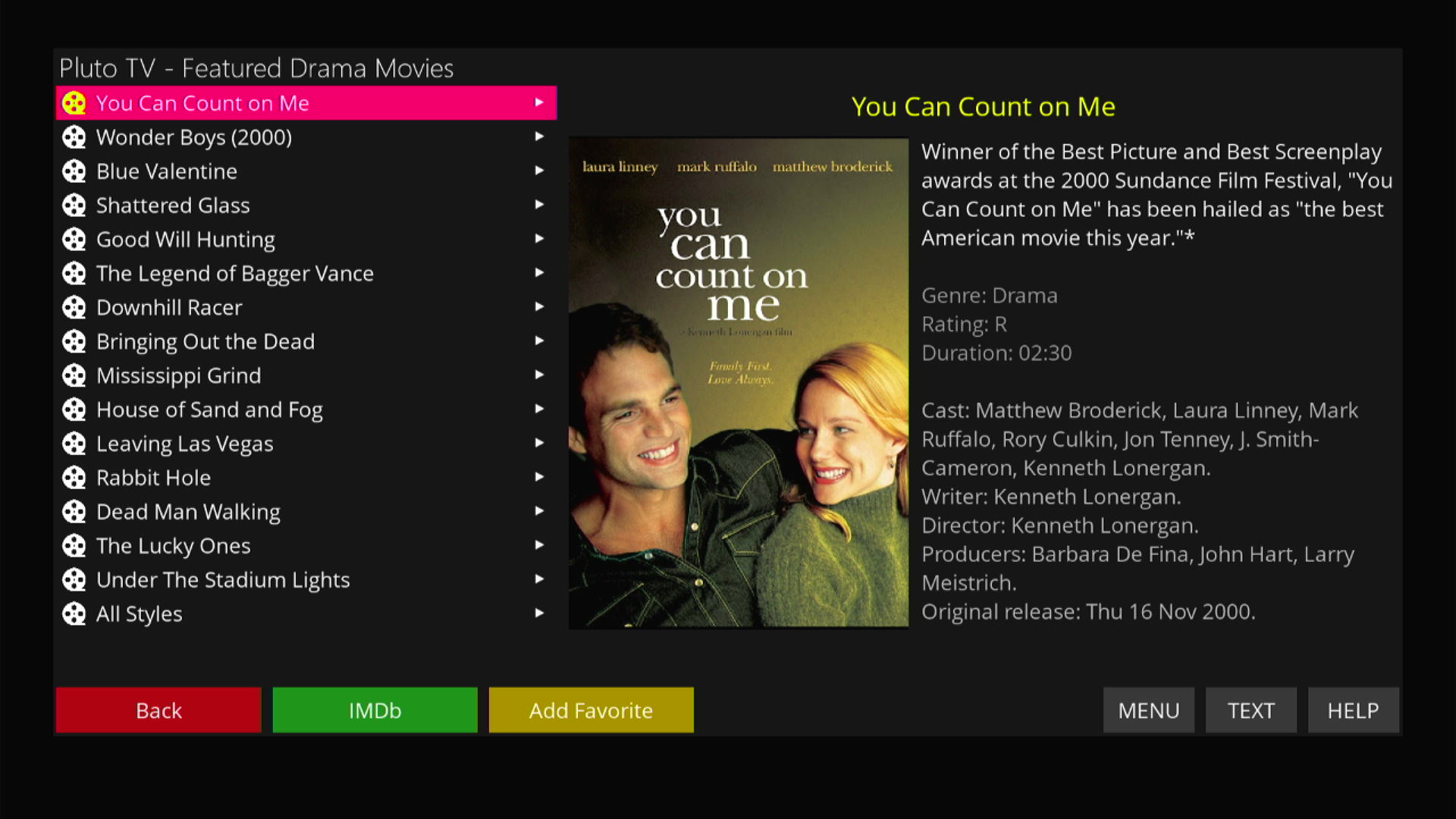Select reel icon for Downhill Racer

point(74,307)
